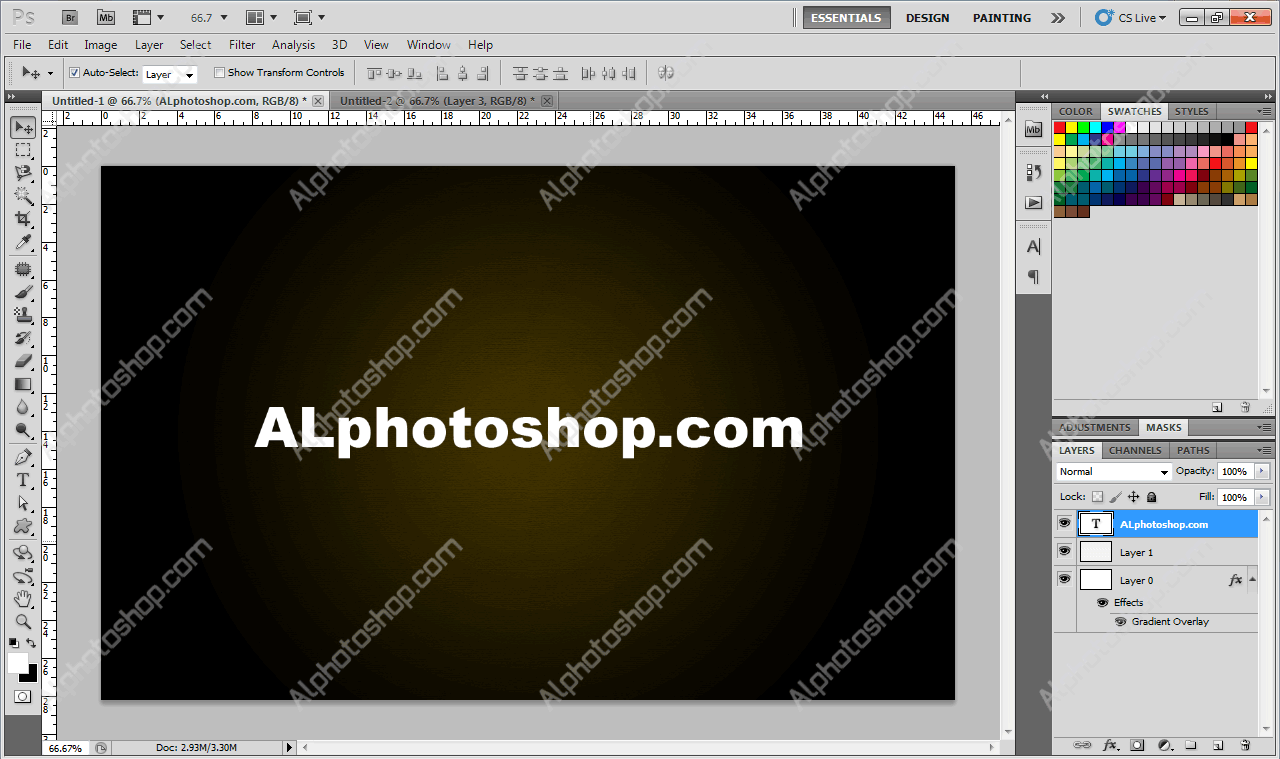The height and width of the screenshot is (759, 1280).
Task: Toggle Gradient Overlay effect visibility
Action: [x=1121, y=621]
